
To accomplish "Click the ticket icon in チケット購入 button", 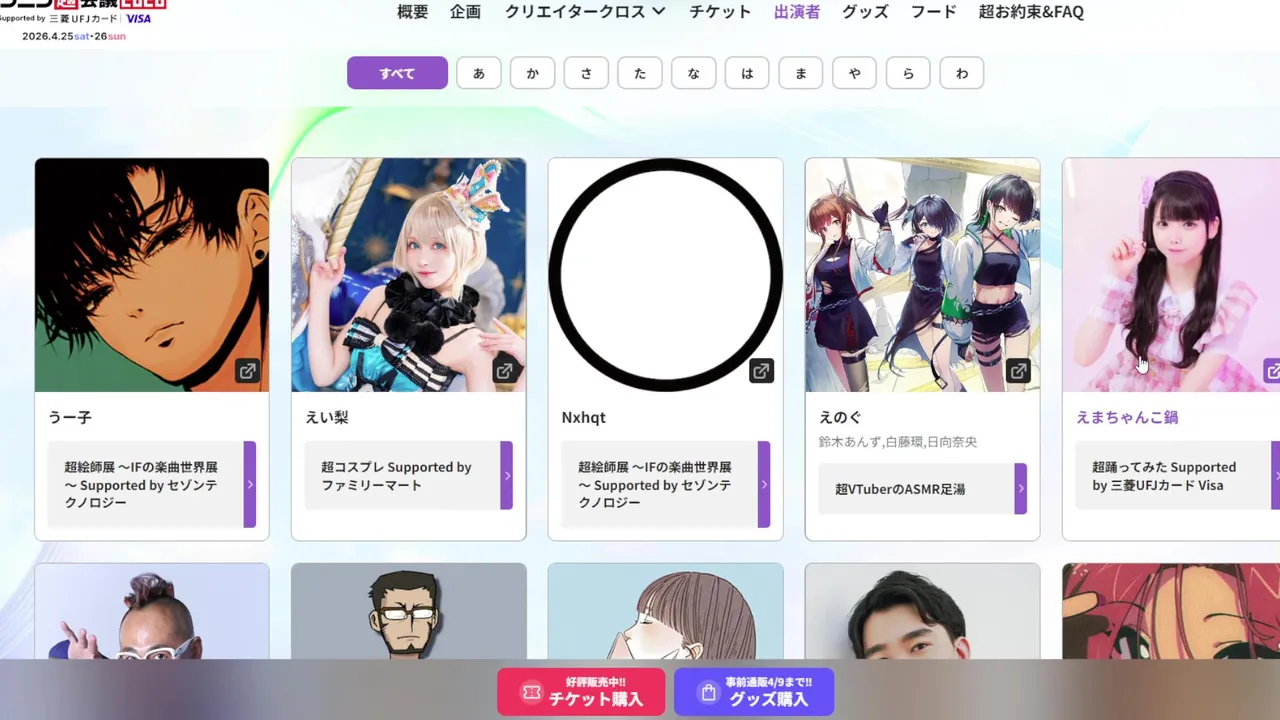I will (531, 692).
